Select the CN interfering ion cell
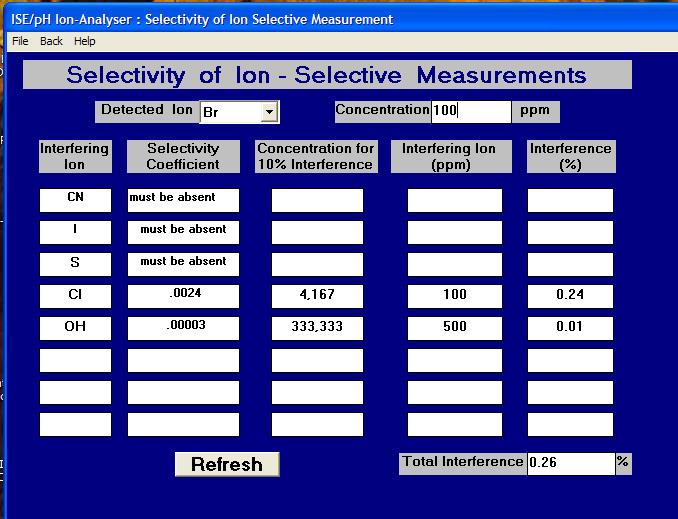This screenshot has height=519, width=678. [x=75, y=200]
